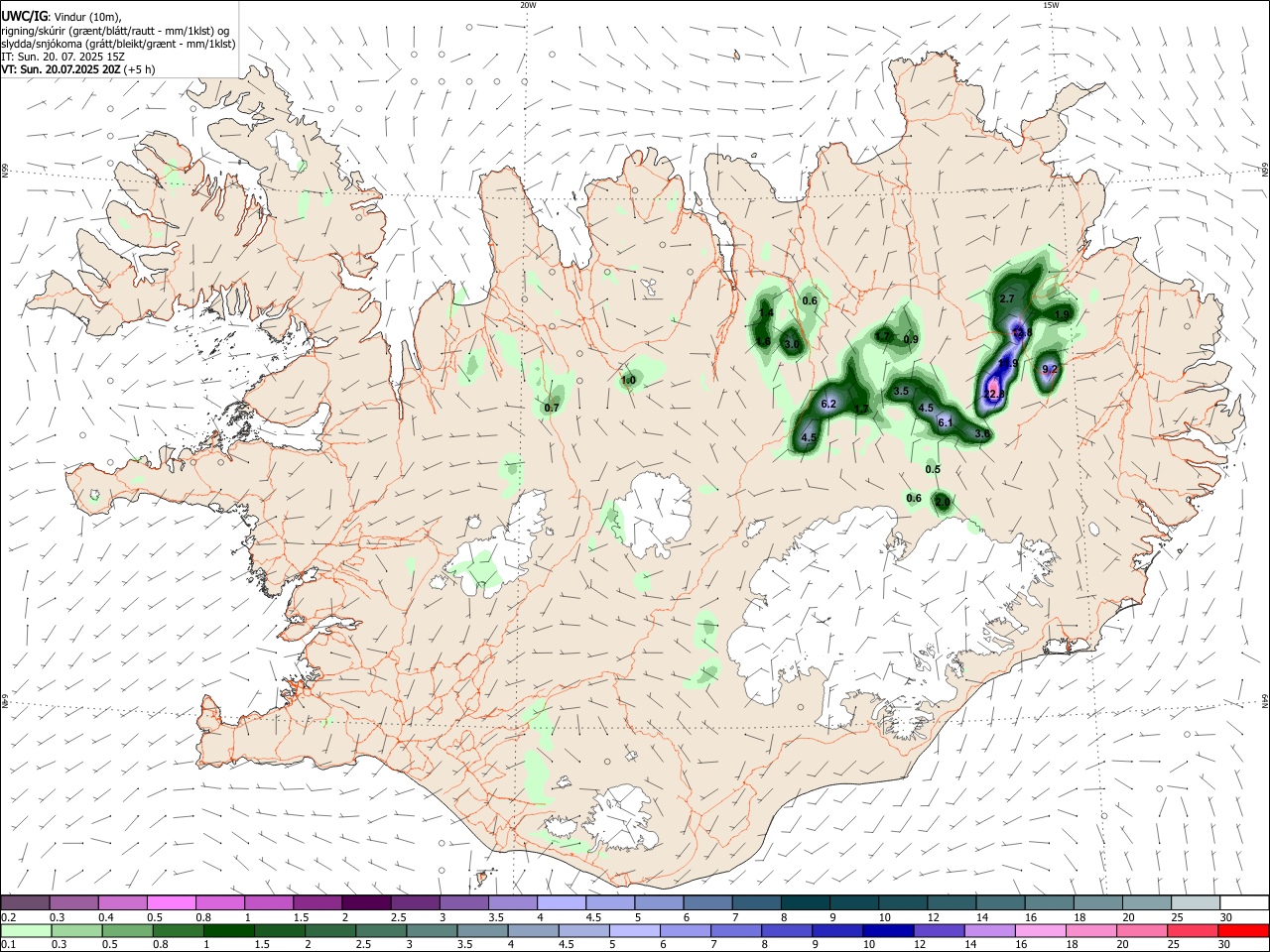
Task: Click the 2.0 rainfall value near the glacier
Action: coord(942,503)
